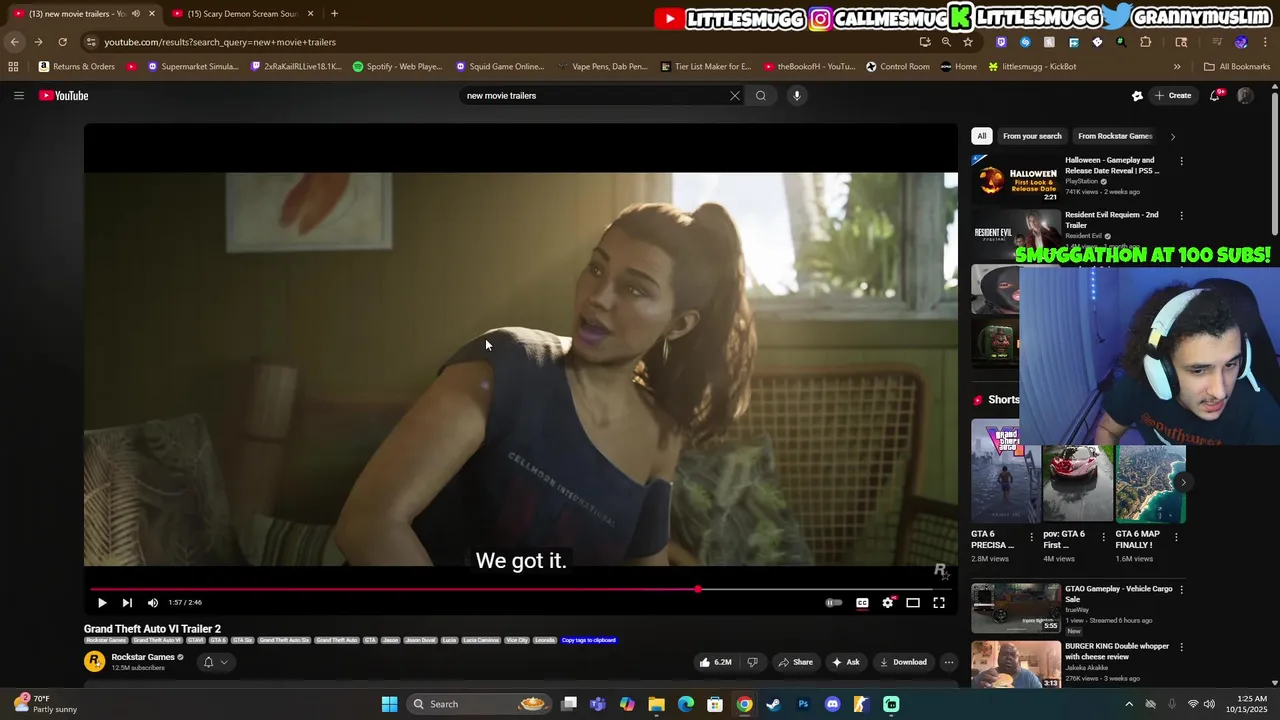
Task: Play the GTA VI trailer video
Action: pos(102,603)
